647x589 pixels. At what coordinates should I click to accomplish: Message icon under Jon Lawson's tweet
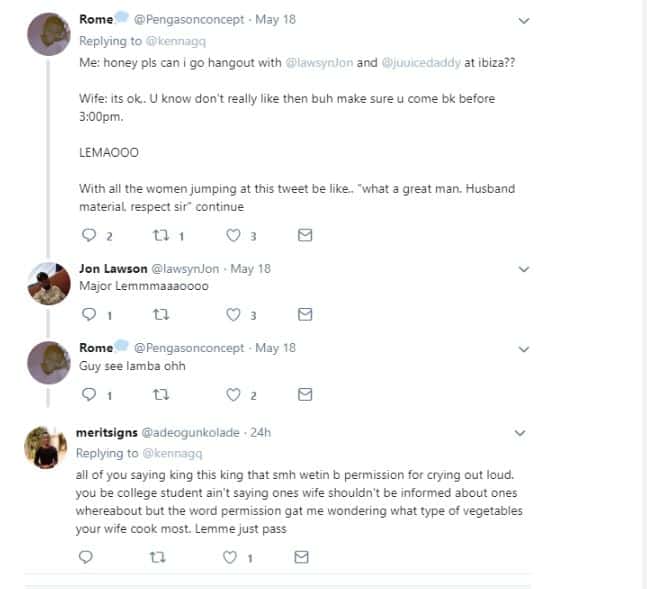(306, 314)
